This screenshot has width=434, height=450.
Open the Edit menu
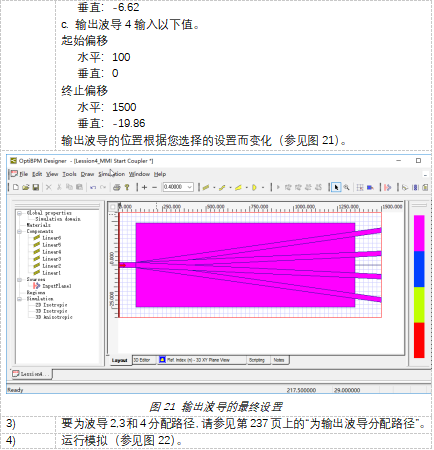(x=37, y=174)
